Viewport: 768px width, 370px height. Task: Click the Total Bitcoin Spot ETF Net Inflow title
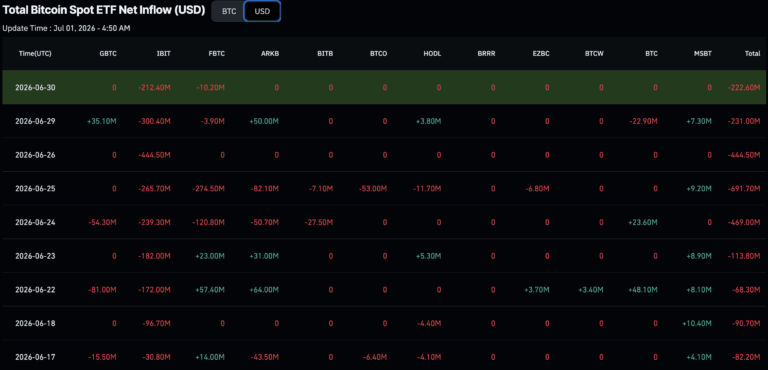[x=104, y=9]
